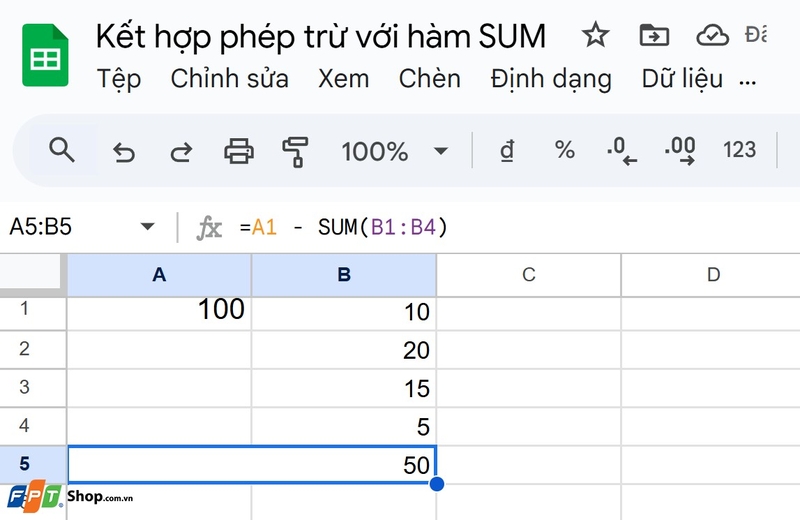This screenshot has width=800, height=520.
Task: Open the Định dạng menu
Action: (x=551, y=80)
